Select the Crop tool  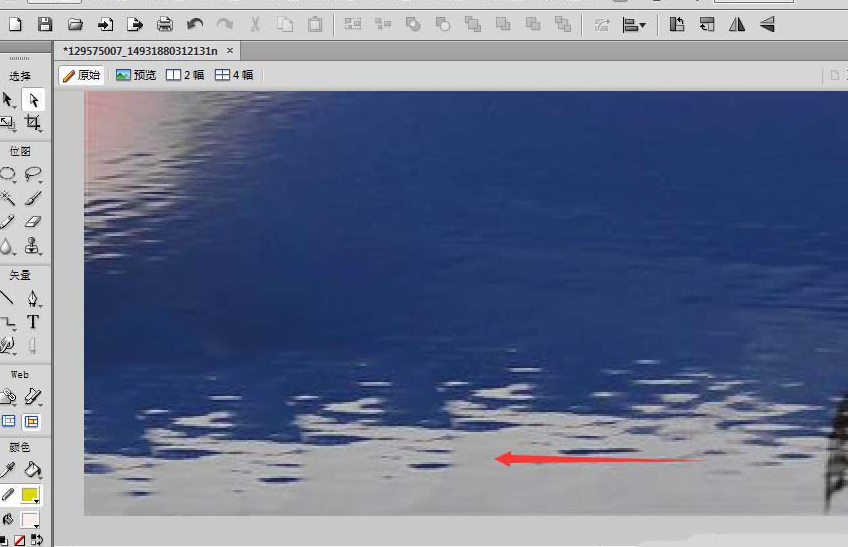point(33,123)
